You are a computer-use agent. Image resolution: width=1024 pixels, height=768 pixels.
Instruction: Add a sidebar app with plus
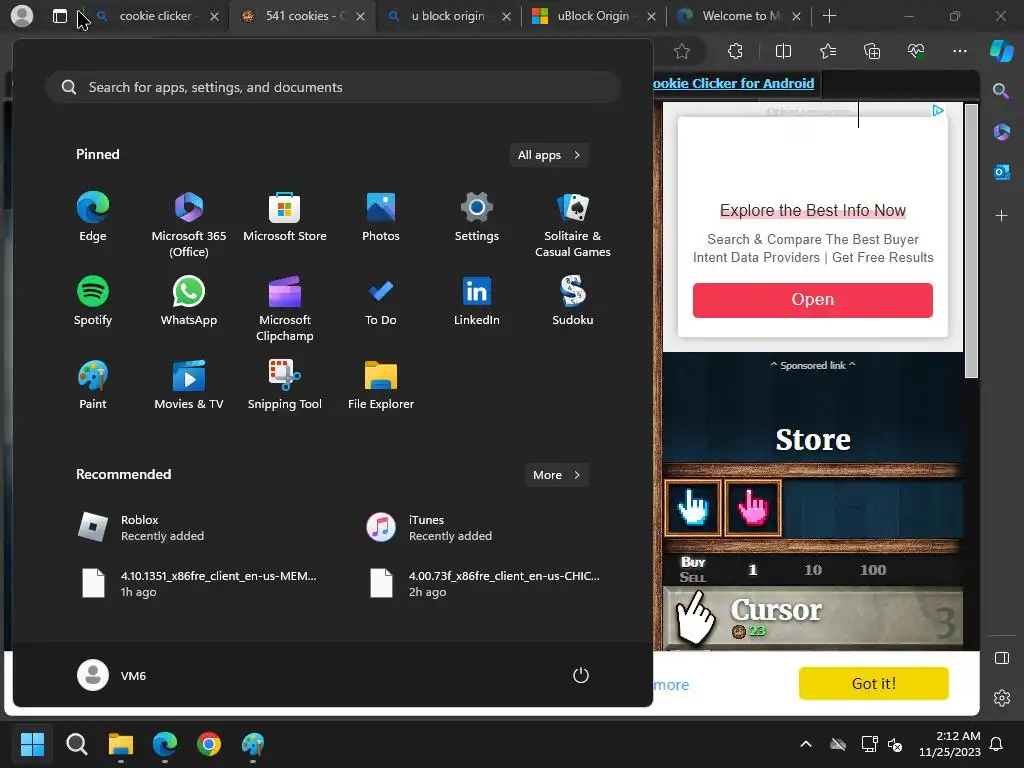[1001, 216]
